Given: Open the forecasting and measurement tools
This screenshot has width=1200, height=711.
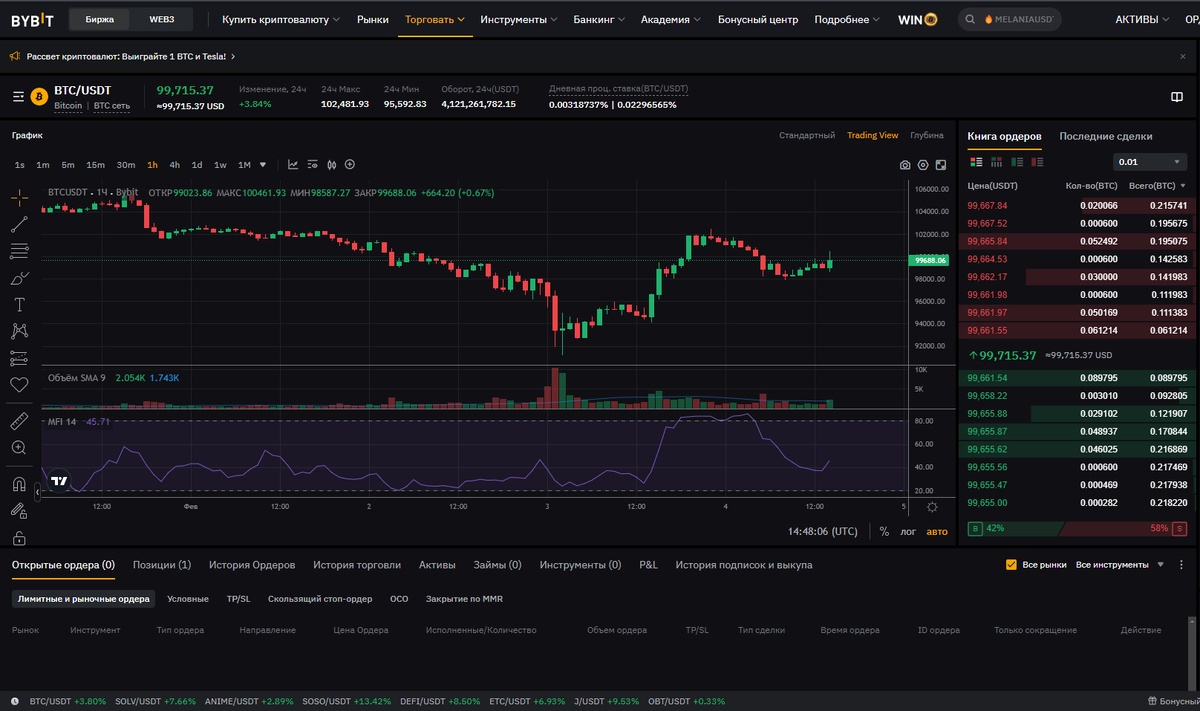Looking at the screenshot, I should 19,357.
